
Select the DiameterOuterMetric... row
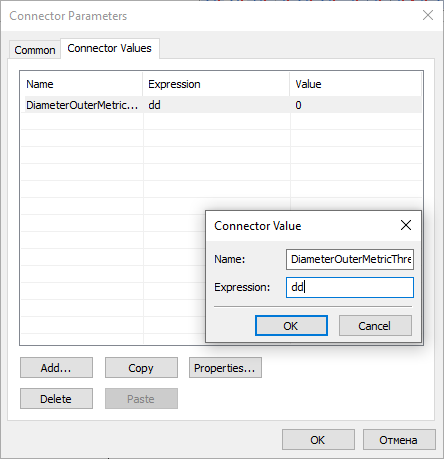tap(222, 105)
